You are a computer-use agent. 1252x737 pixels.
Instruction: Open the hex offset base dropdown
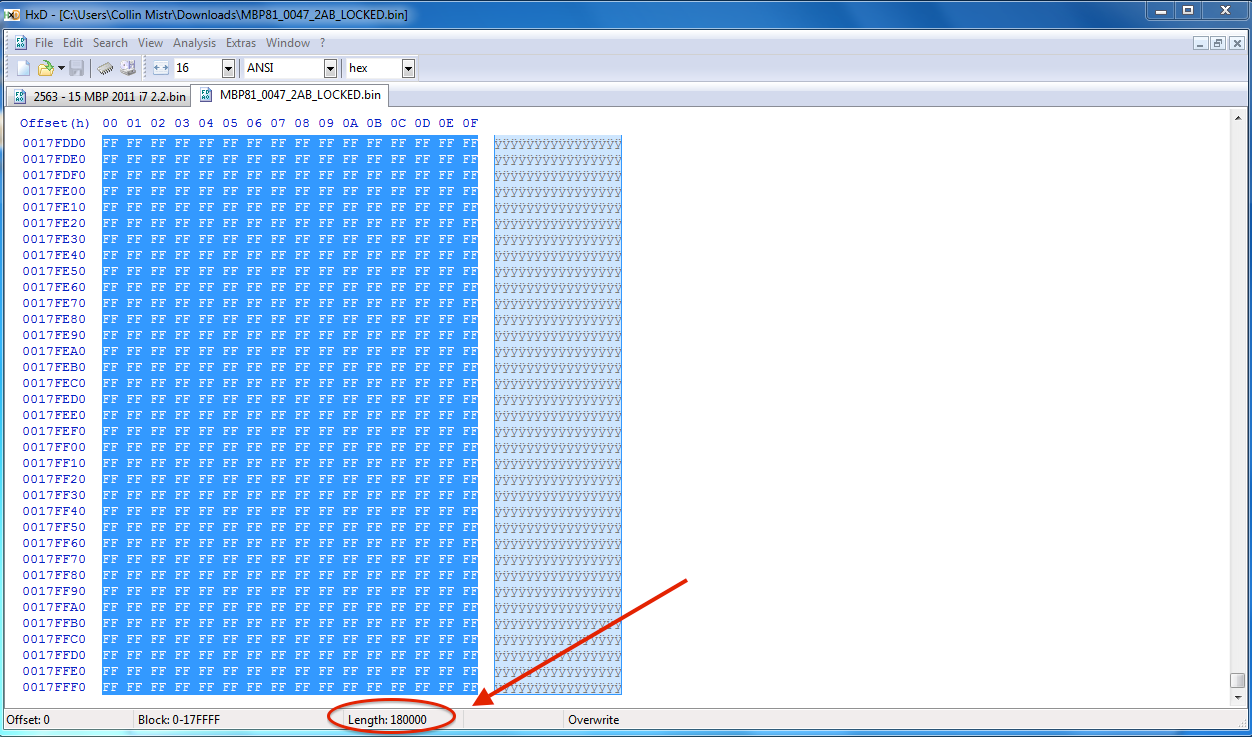408,68
